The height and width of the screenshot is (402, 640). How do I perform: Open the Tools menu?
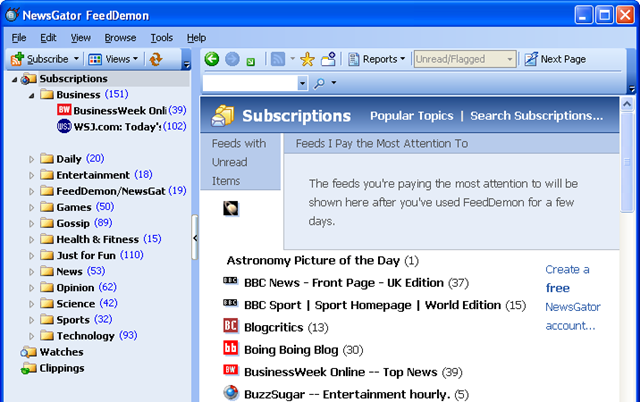(x=162, y=38)
